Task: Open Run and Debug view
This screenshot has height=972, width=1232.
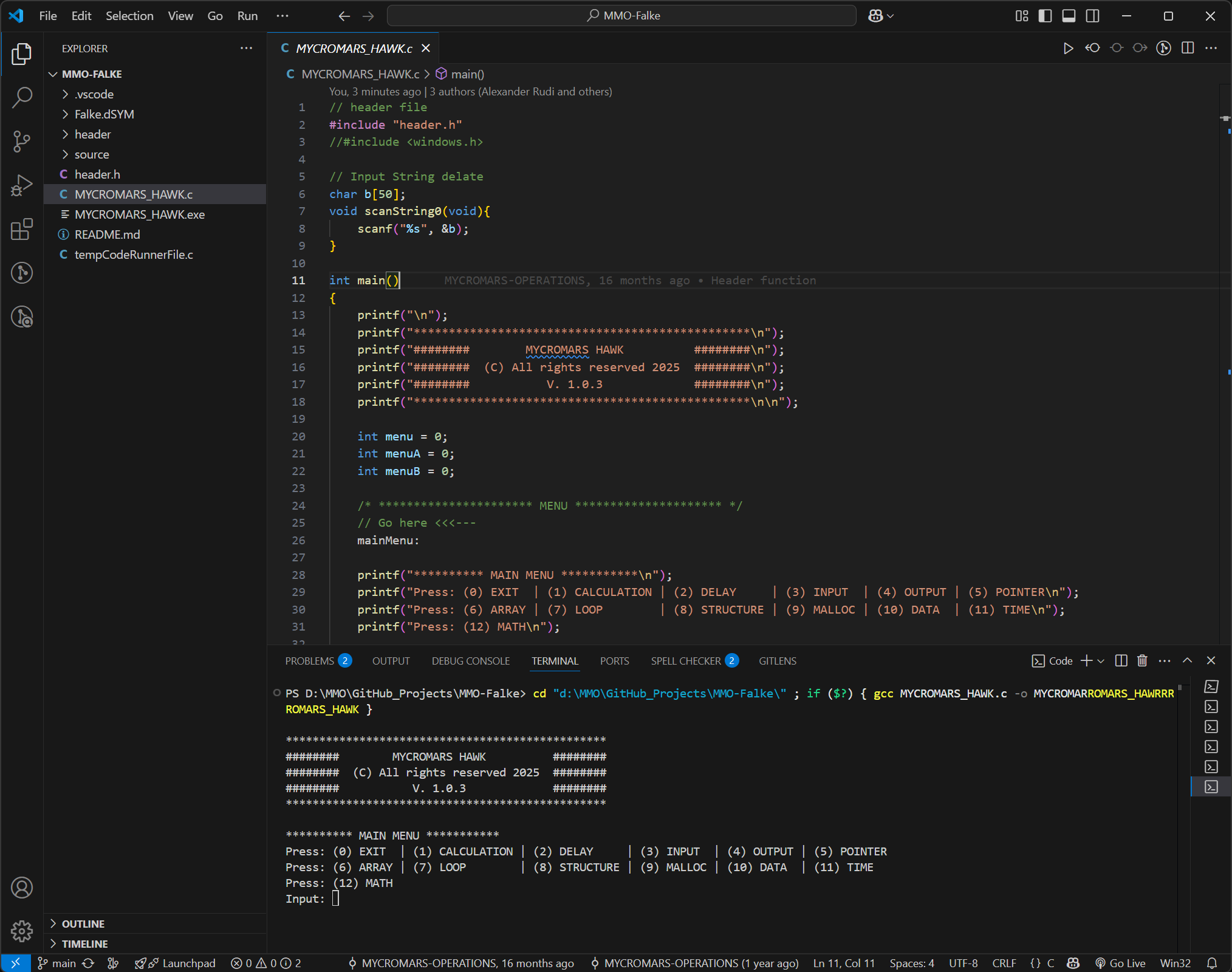Action: (22, 185)
